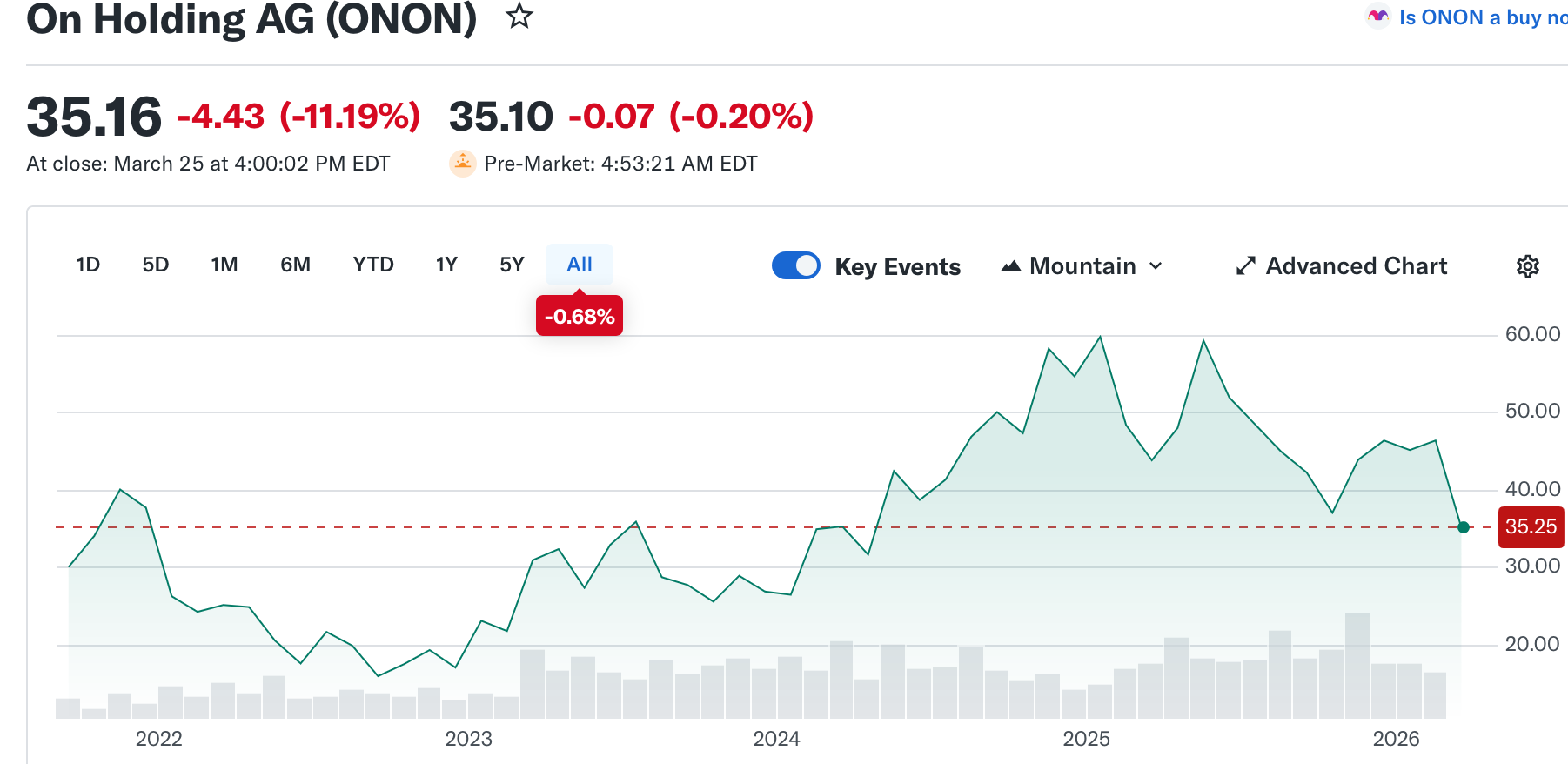Click the AI assistant icon beside 'Is ONON a buy'
Image resolution: width=1568 pixels, height=764 pixels.
(1378, 17)
